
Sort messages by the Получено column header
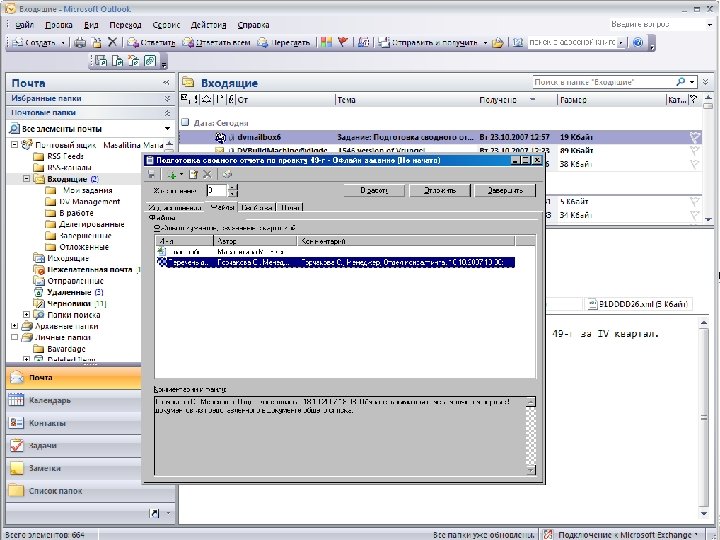(x=517, y=100)
